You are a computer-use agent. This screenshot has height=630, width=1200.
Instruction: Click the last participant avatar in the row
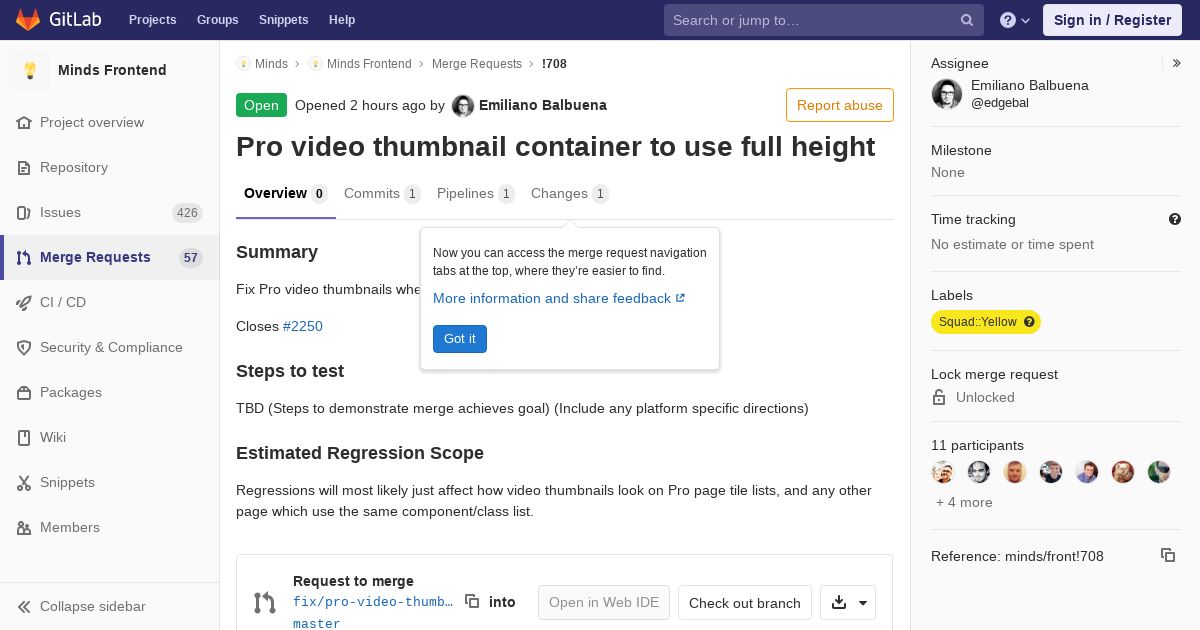[x=1159, y=472]
